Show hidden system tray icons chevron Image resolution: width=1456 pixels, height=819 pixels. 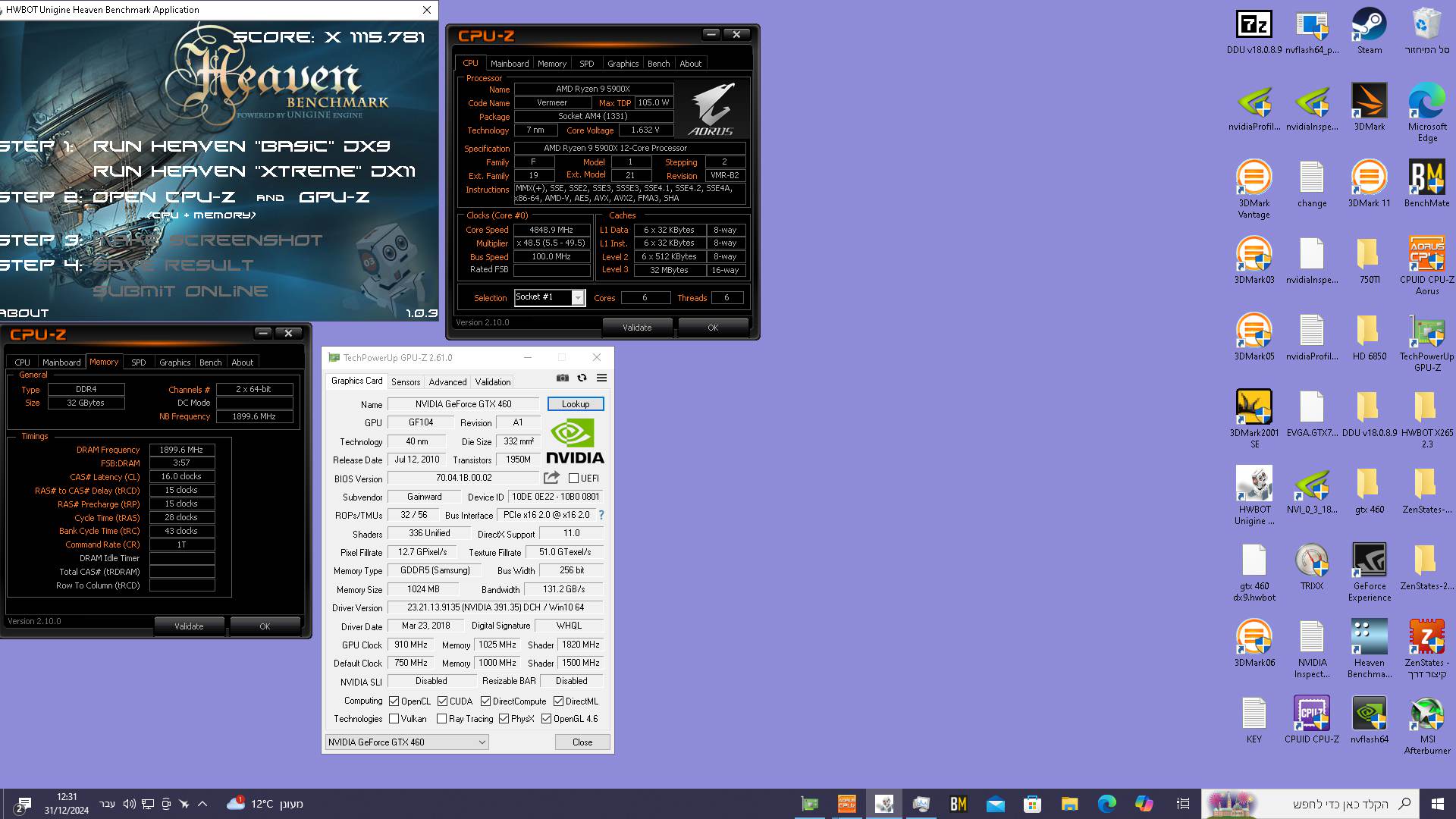[202, 804]
